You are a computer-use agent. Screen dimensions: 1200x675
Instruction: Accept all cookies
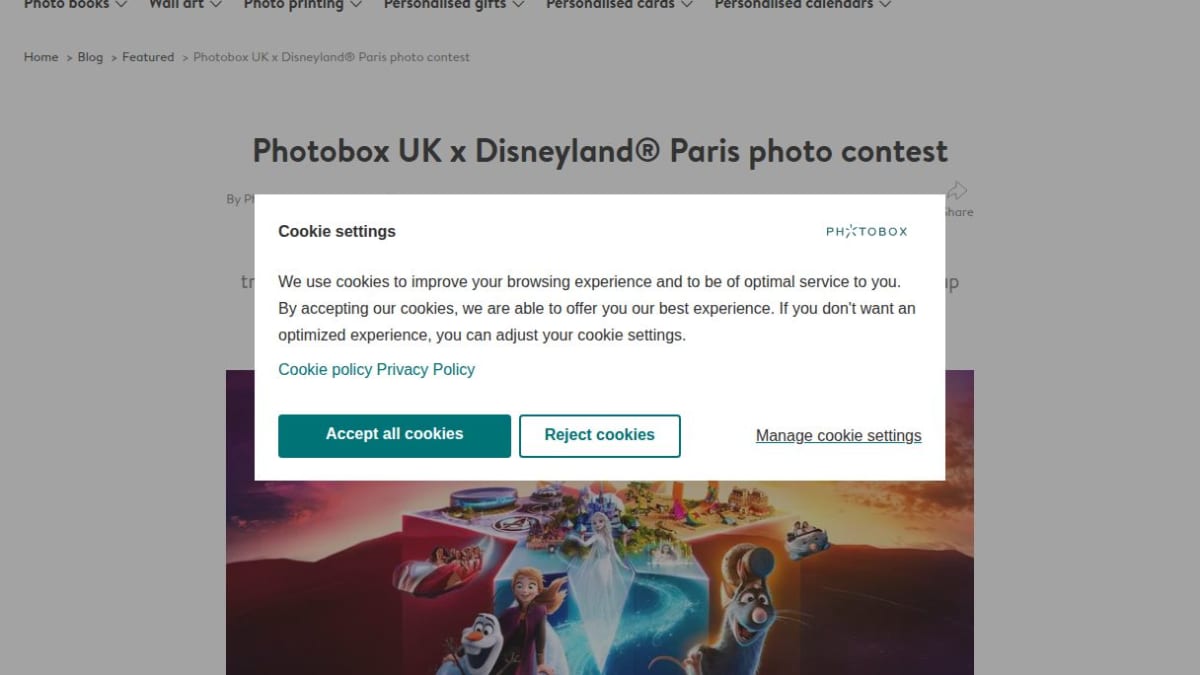pos(394,435)
